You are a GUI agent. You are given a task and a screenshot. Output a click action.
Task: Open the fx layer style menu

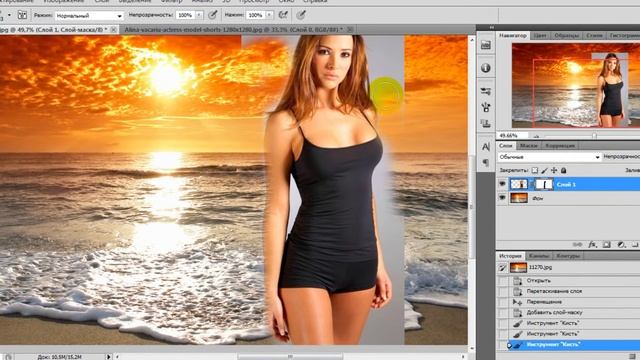[x=592, y=245]
